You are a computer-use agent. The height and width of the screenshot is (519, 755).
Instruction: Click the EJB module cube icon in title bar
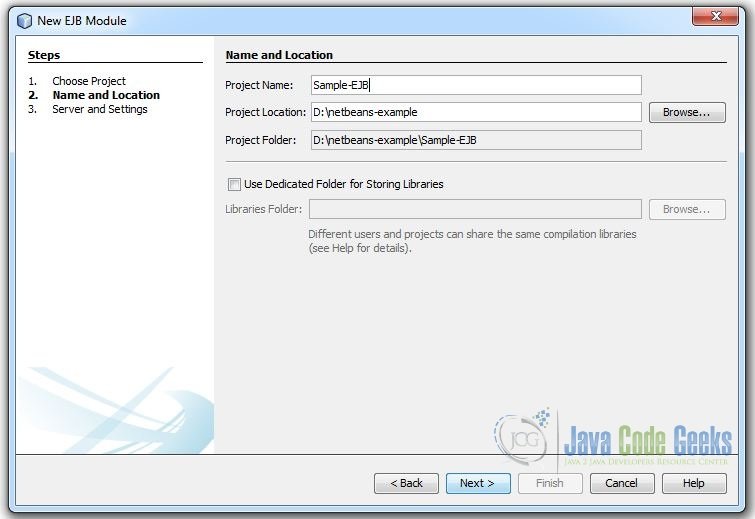(x=24, y=21)
